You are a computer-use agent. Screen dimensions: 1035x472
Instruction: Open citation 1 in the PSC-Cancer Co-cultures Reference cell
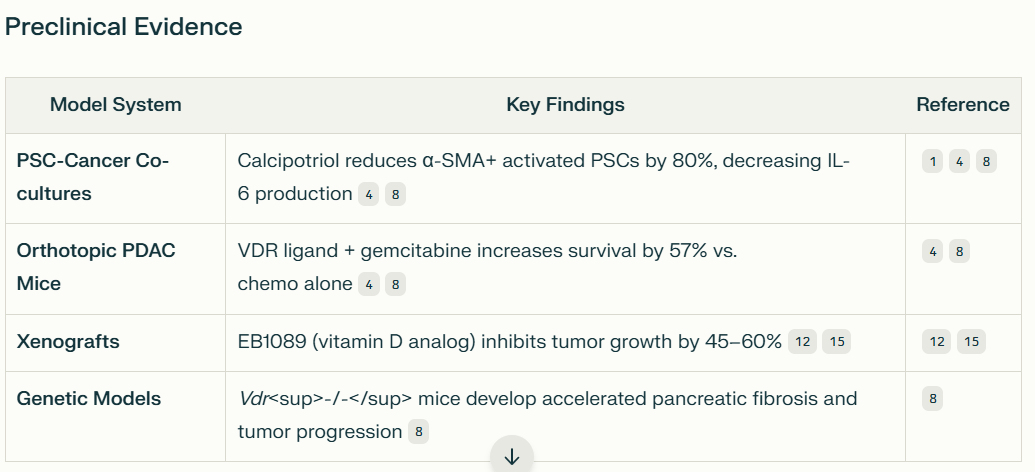[933, 161]
